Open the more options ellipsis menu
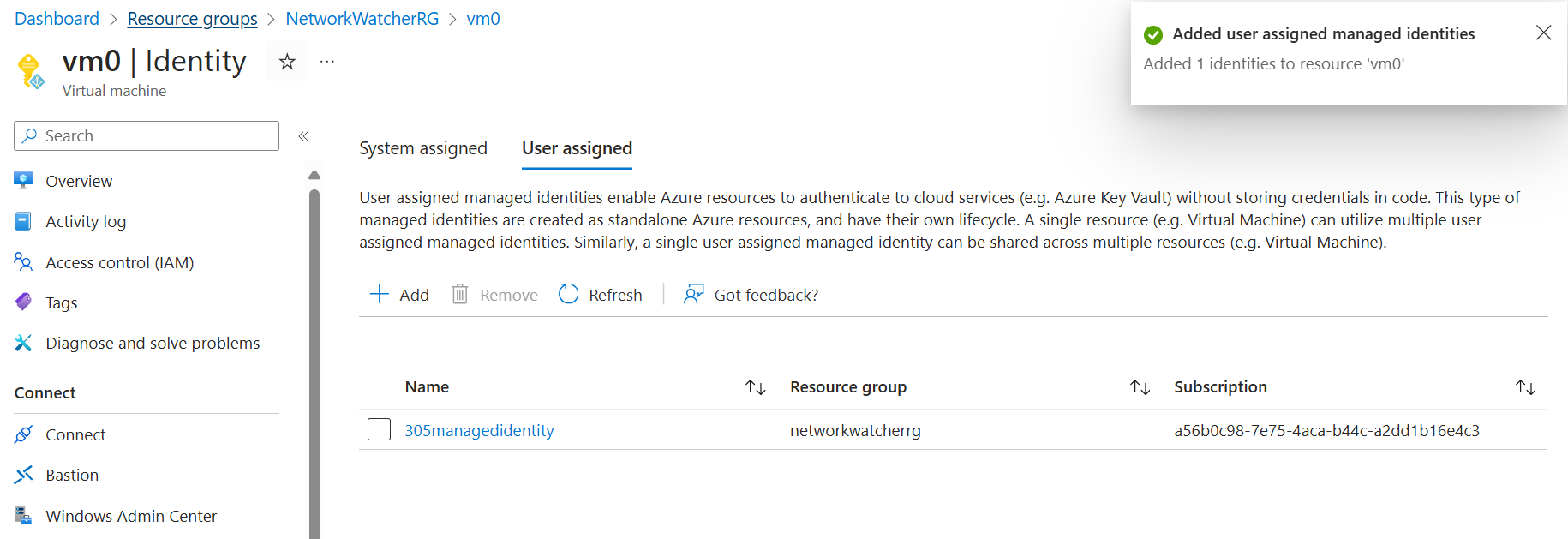The height and width of the screenshot is (539, 1568). [327, 62]
